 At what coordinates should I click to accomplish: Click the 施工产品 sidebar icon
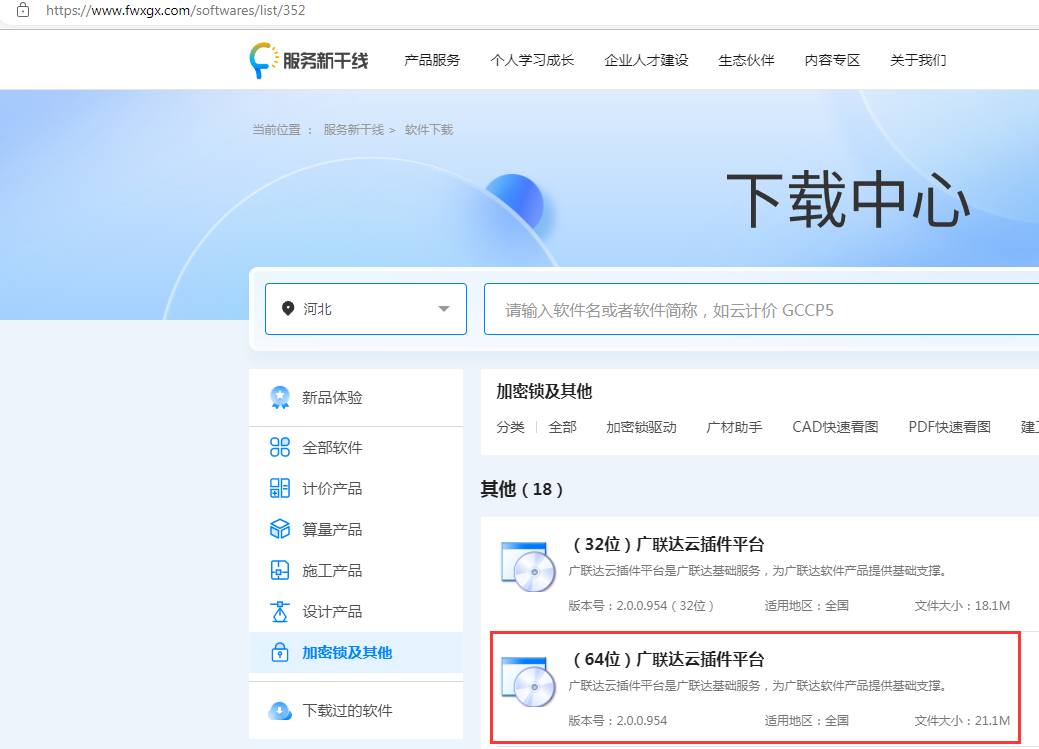[x=280, y=570]
